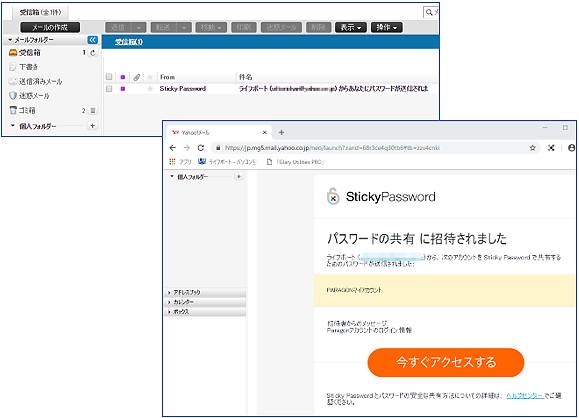
Task: Check the Sticky Password message checkbox
Action: [x=109, y=89]
